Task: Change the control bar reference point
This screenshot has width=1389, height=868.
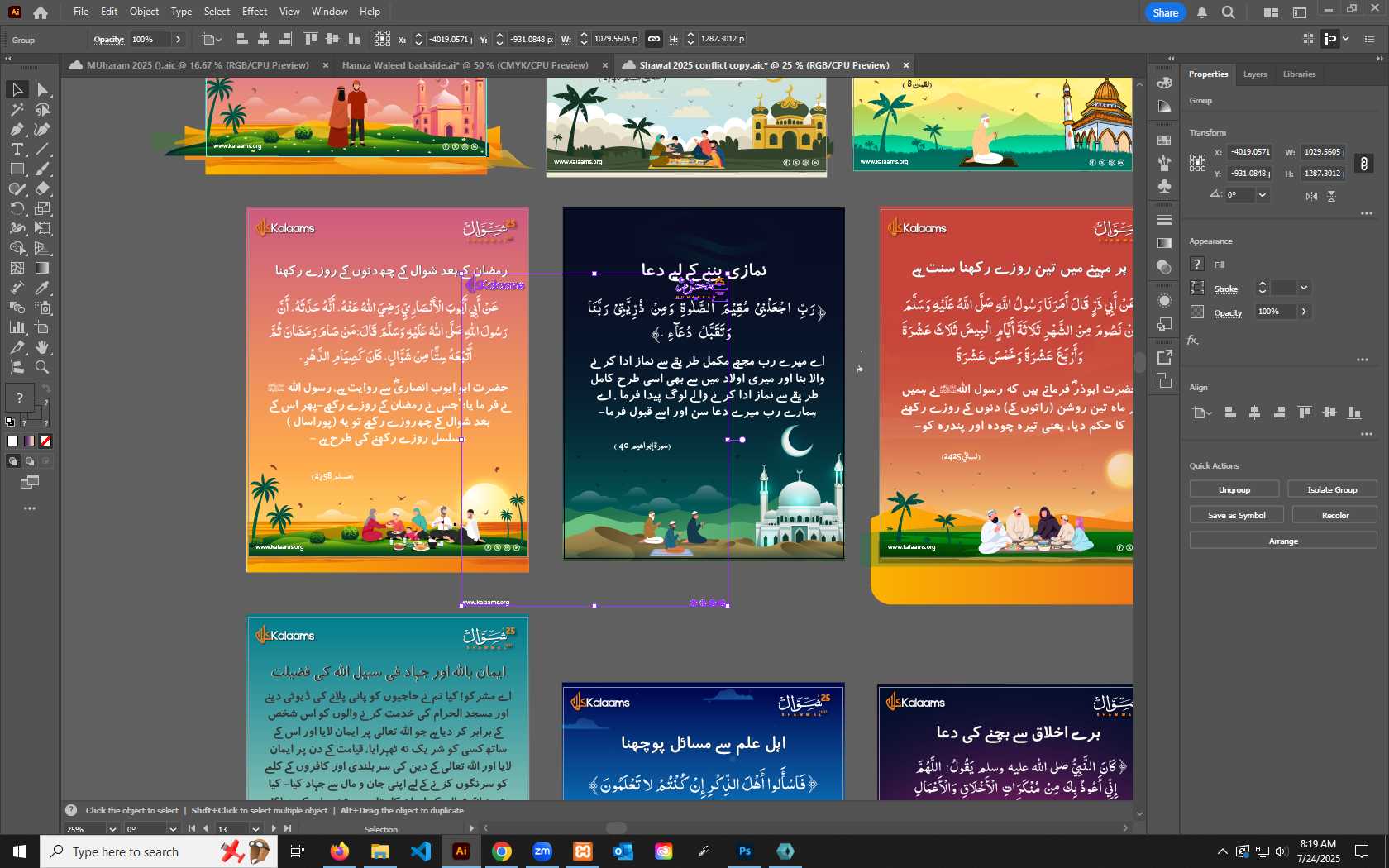Action: coord(382,39)
